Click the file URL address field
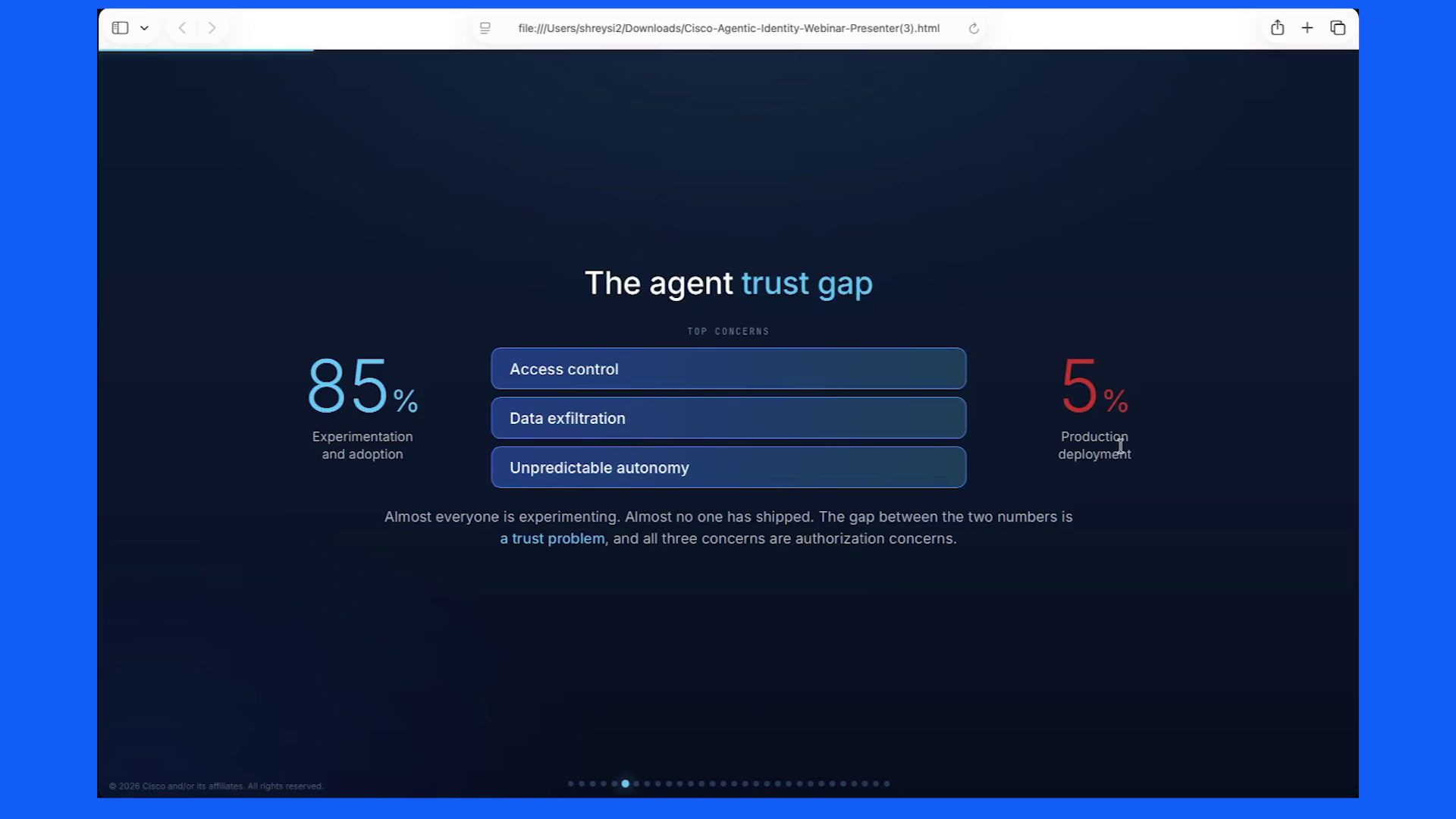 coord(729,28)
